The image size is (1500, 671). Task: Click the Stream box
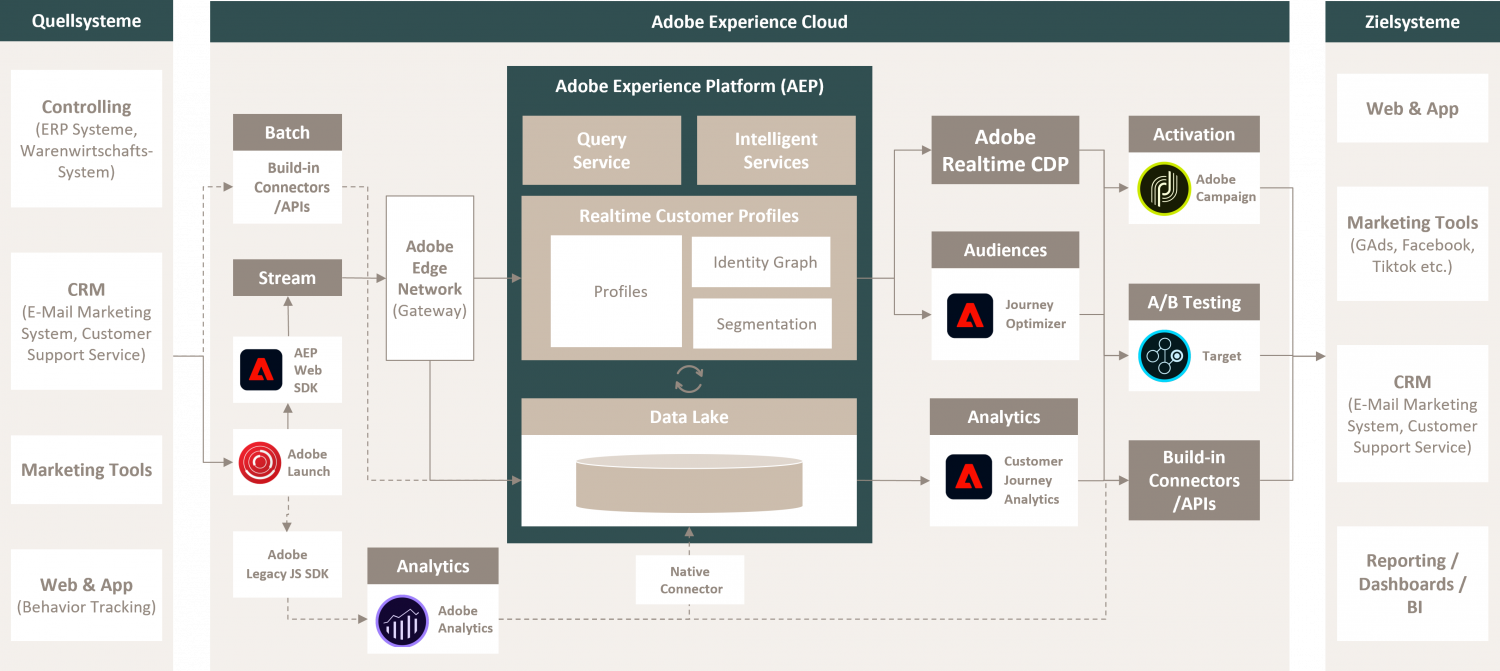click(x=287, y=278)
